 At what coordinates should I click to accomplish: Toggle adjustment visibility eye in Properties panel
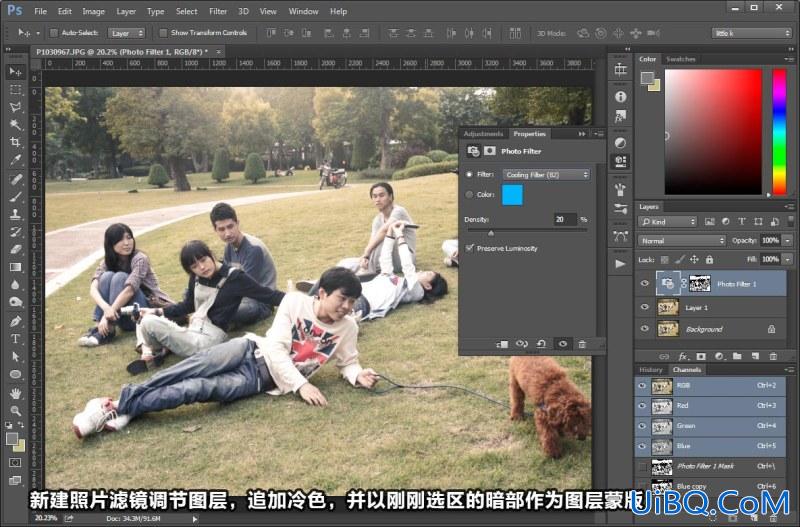click(x=562, y=344)
